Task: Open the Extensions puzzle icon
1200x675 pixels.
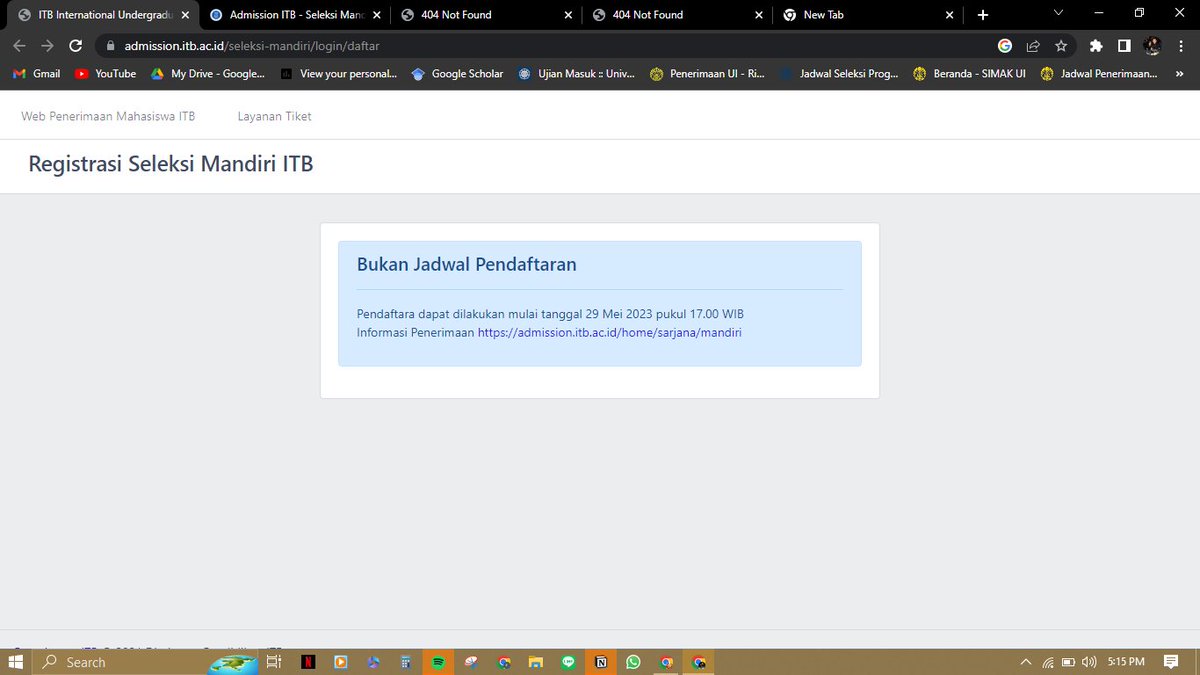Action: (x=1095, y=45)
